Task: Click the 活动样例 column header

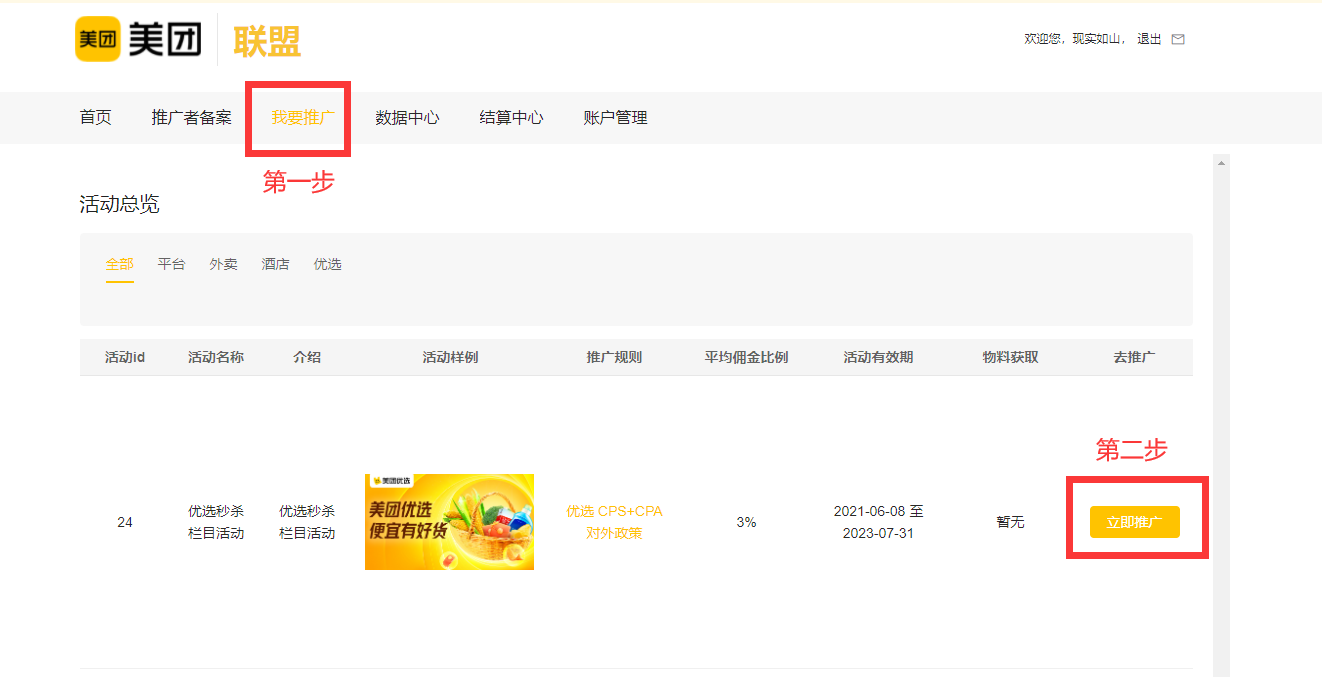Action: [450, 357]
